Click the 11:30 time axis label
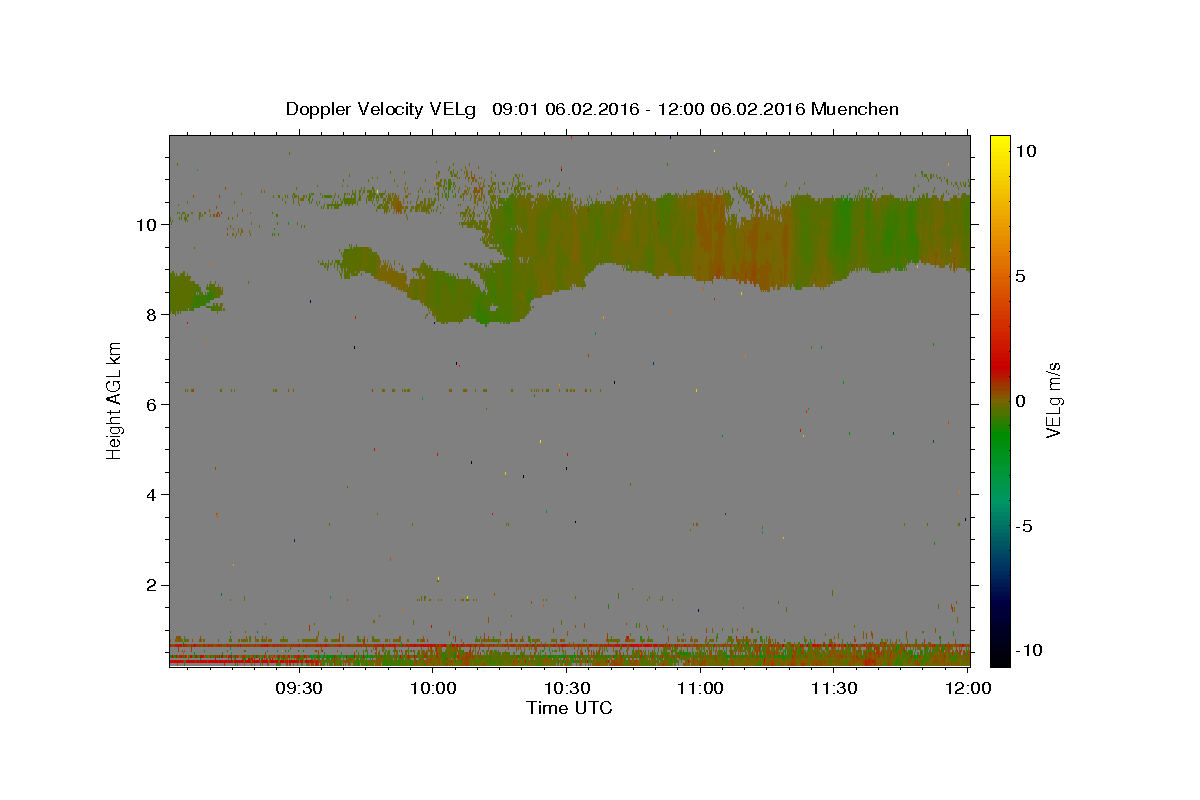Image resolution: width=1200 pixels, height=800 pixels. pyautogui.click(x=834, y=688)
